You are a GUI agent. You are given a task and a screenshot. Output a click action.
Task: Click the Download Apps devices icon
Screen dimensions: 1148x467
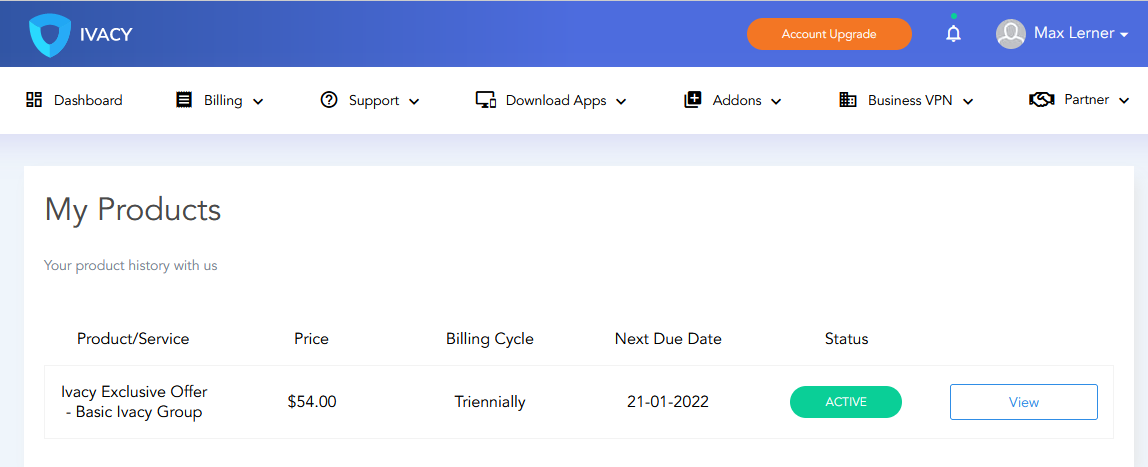pos(486,100)
